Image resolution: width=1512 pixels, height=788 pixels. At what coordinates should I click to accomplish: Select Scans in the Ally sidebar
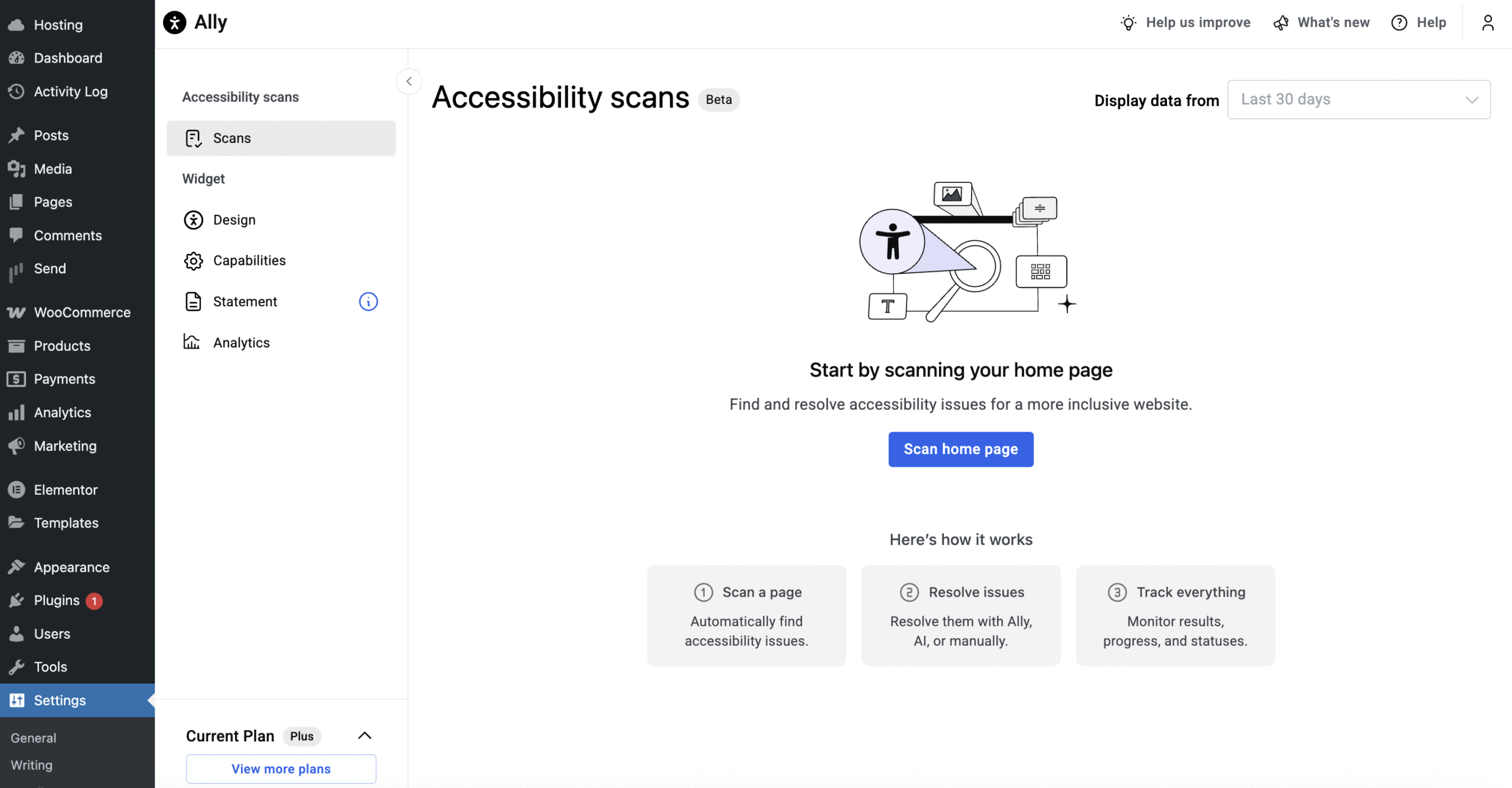(x=281, y=138)
